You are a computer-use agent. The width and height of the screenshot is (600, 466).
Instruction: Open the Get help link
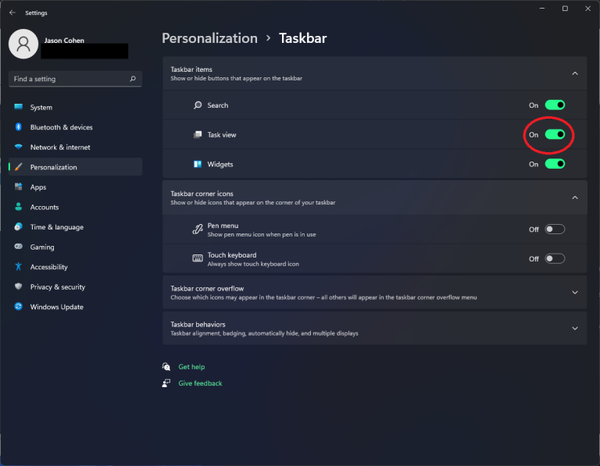191,367
